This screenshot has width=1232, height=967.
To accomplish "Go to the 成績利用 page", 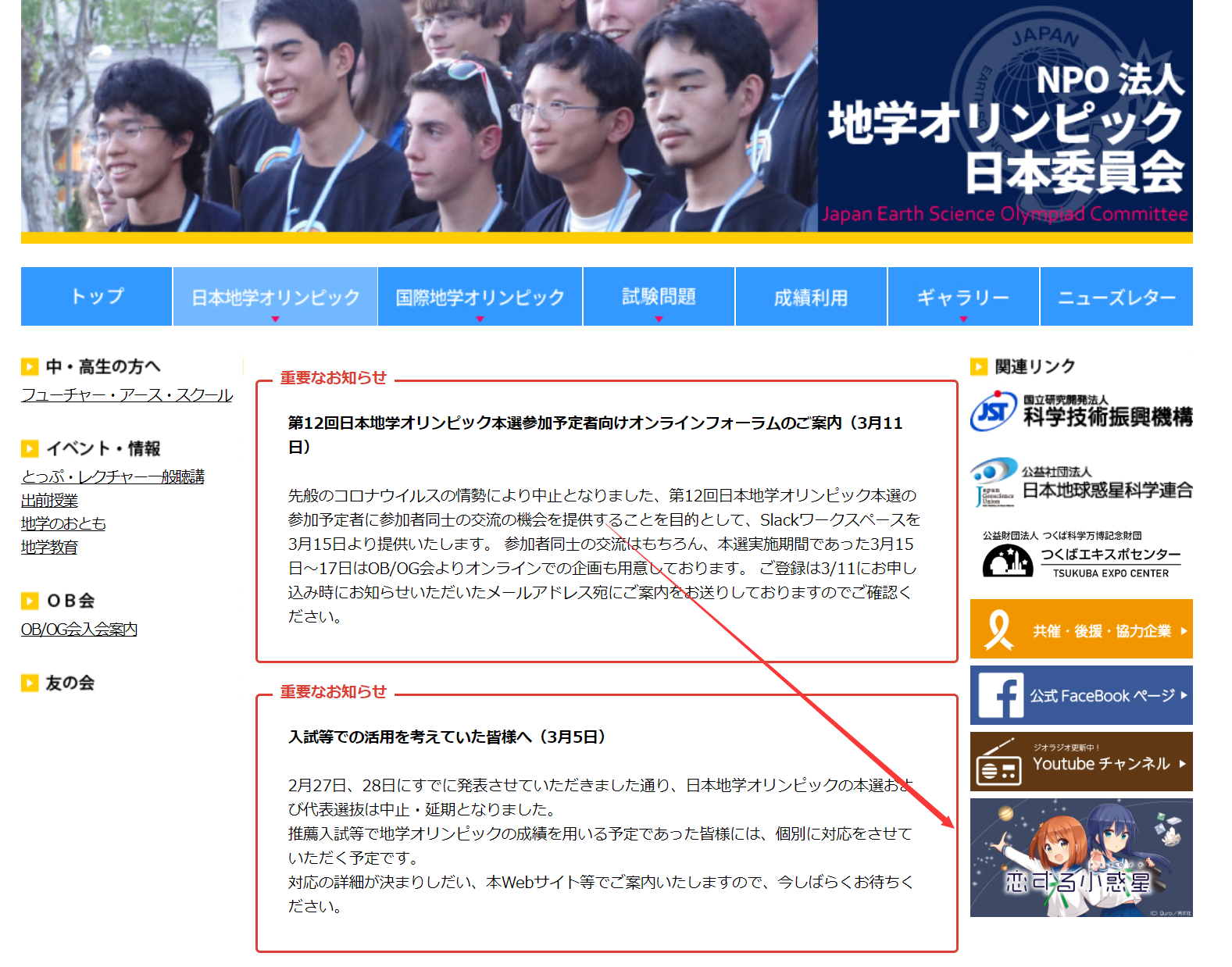I will point(811,296).
